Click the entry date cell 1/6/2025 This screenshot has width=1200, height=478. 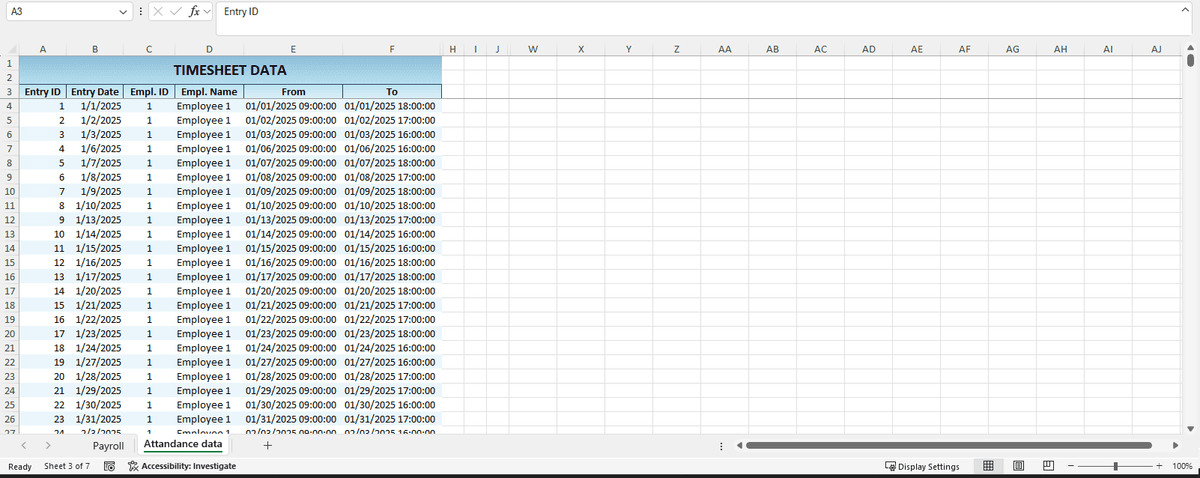click(96, 148)
